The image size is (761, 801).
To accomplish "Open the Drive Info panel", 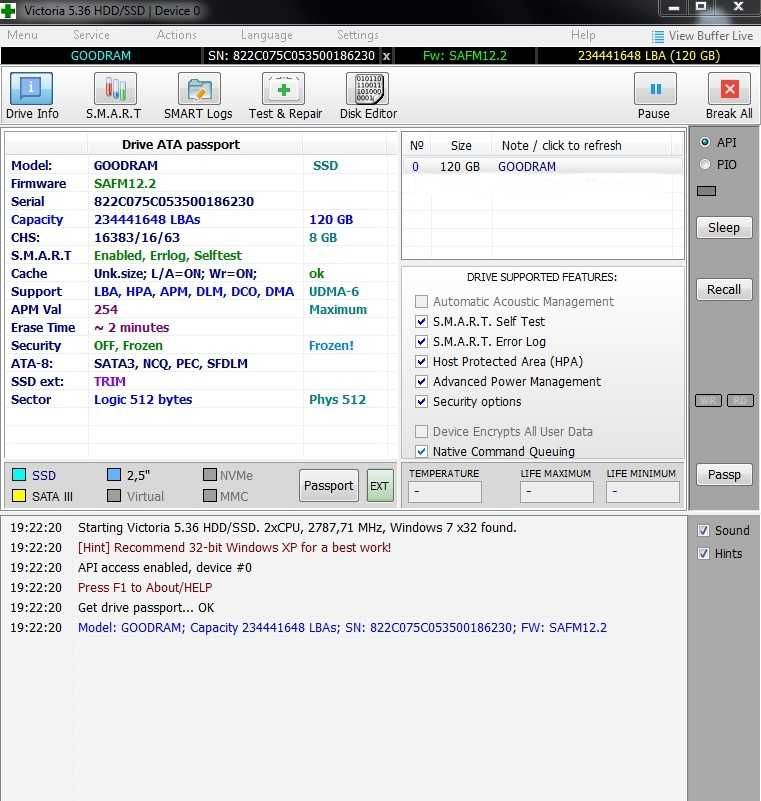I will click(x=32, y=89).
